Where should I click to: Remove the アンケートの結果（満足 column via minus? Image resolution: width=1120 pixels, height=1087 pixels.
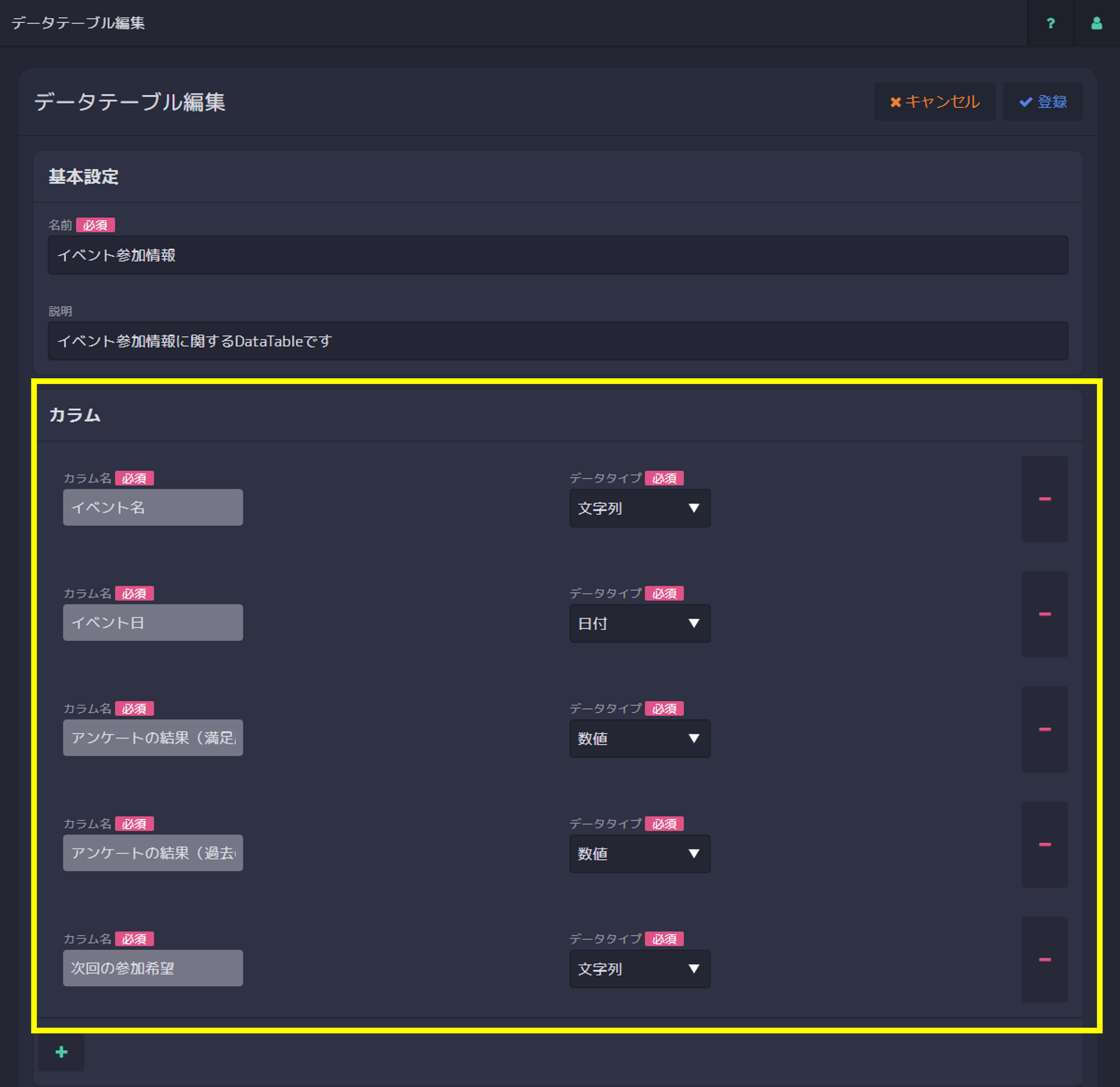click(1045, 730)
